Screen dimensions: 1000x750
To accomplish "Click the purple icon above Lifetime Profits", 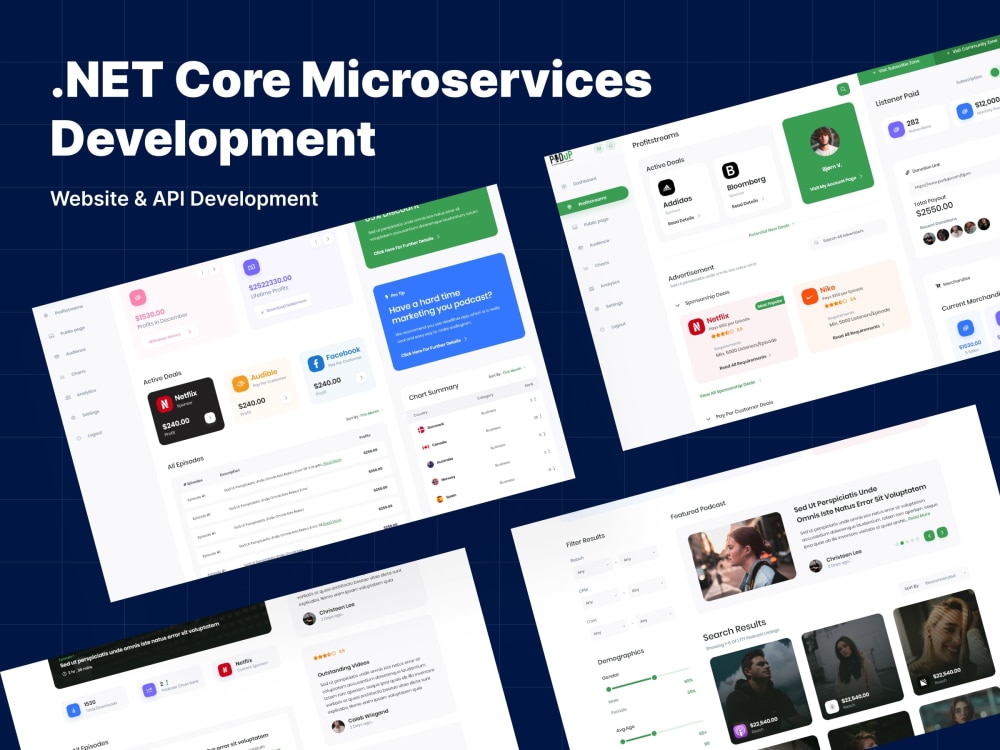I will point(251,267).
